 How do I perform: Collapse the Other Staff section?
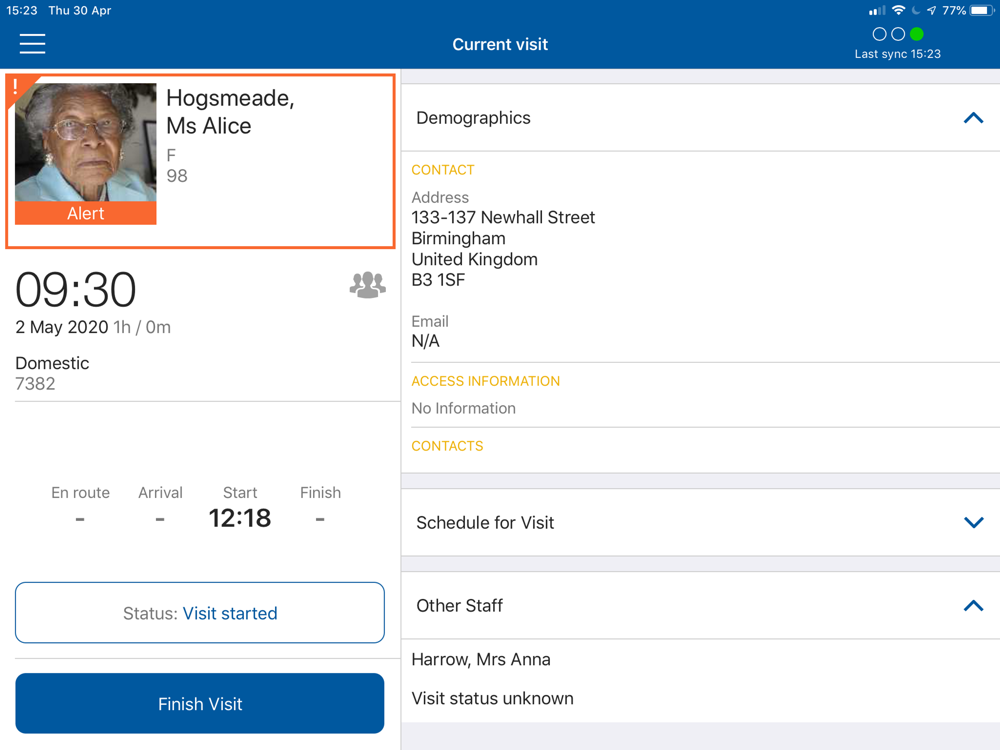click(x=973, y=606)
